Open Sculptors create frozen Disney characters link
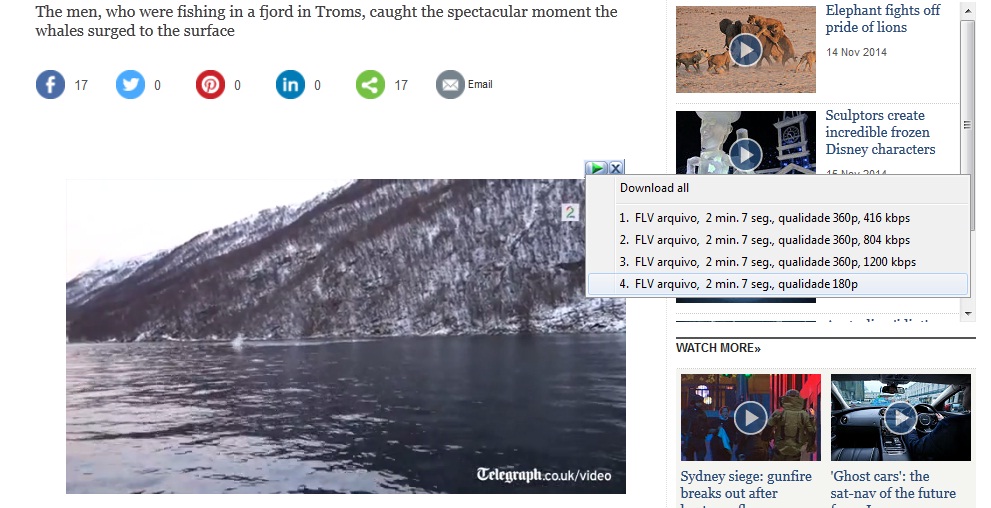991x508 pixels. pyautogui.click(x=880, y=133)
